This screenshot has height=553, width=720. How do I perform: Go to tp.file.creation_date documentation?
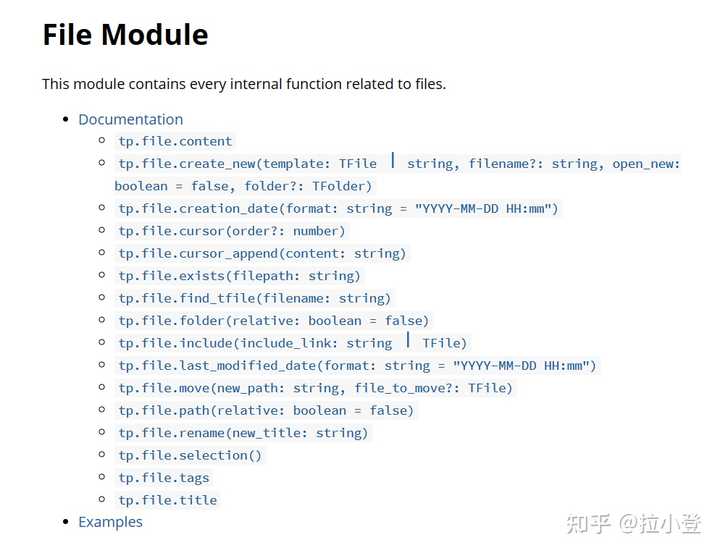coord(338,209)
